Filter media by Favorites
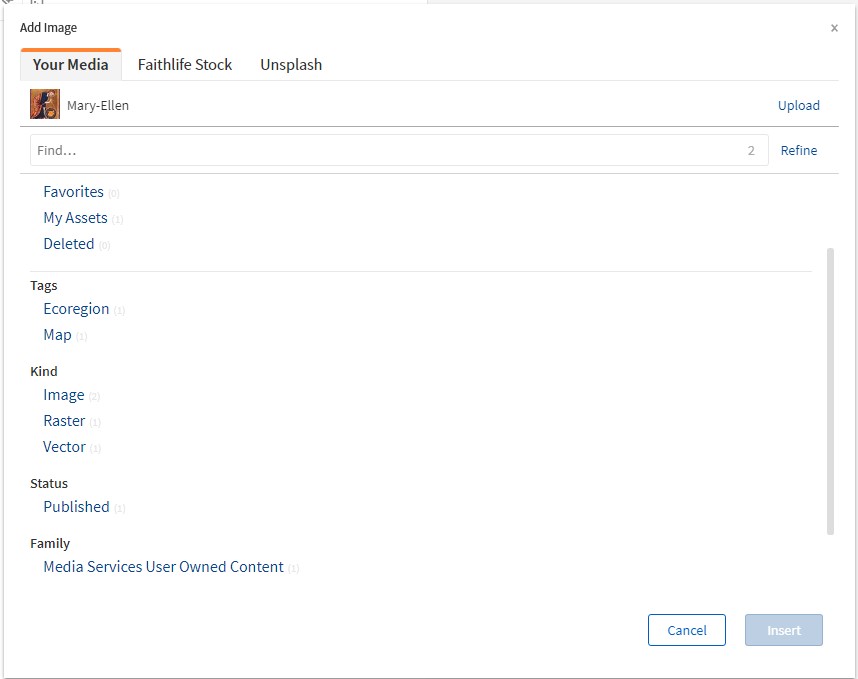 (74, 191)
